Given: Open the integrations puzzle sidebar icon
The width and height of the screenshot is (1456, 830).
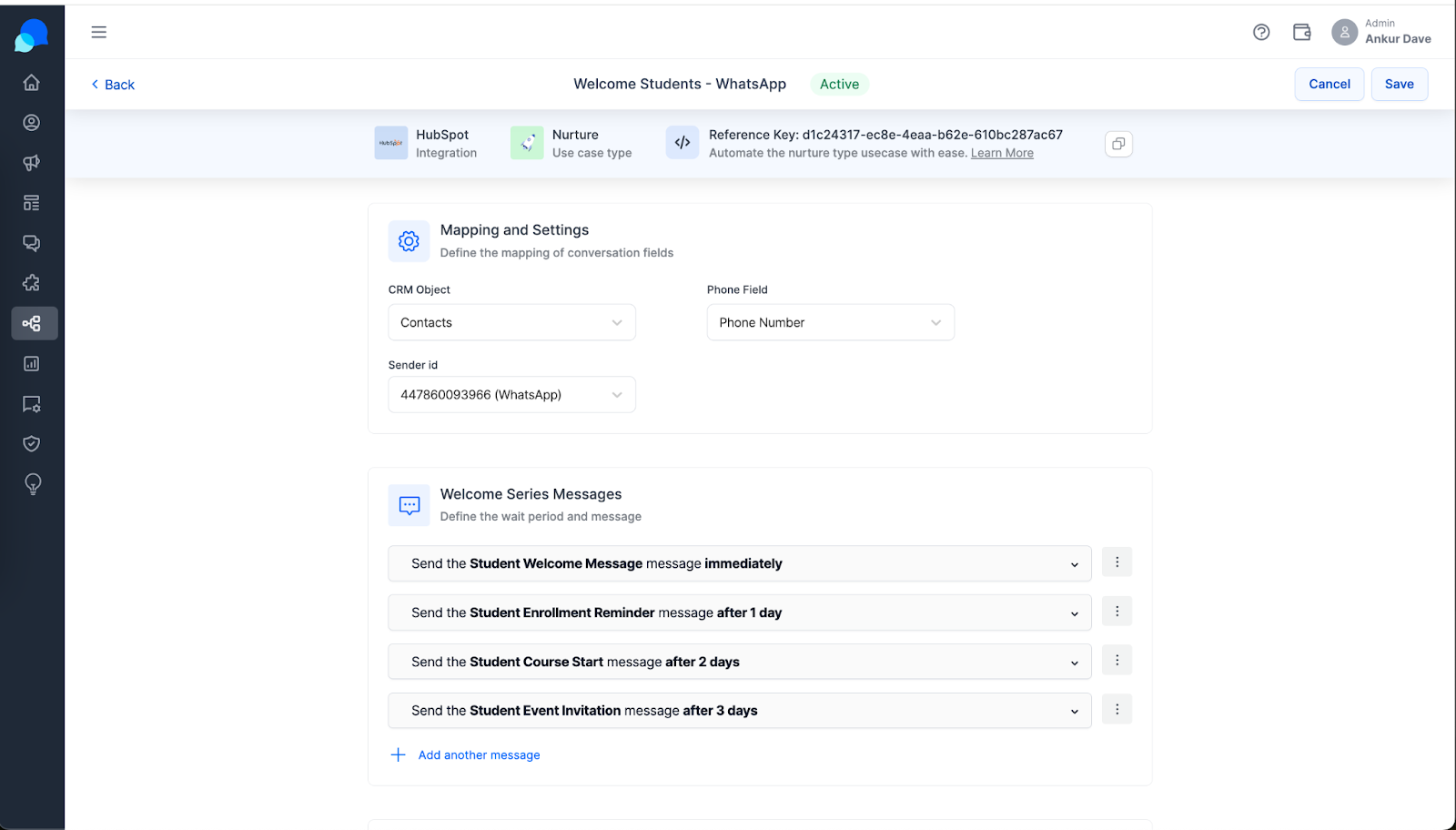Looking at the screenshot, I should 32,283.
